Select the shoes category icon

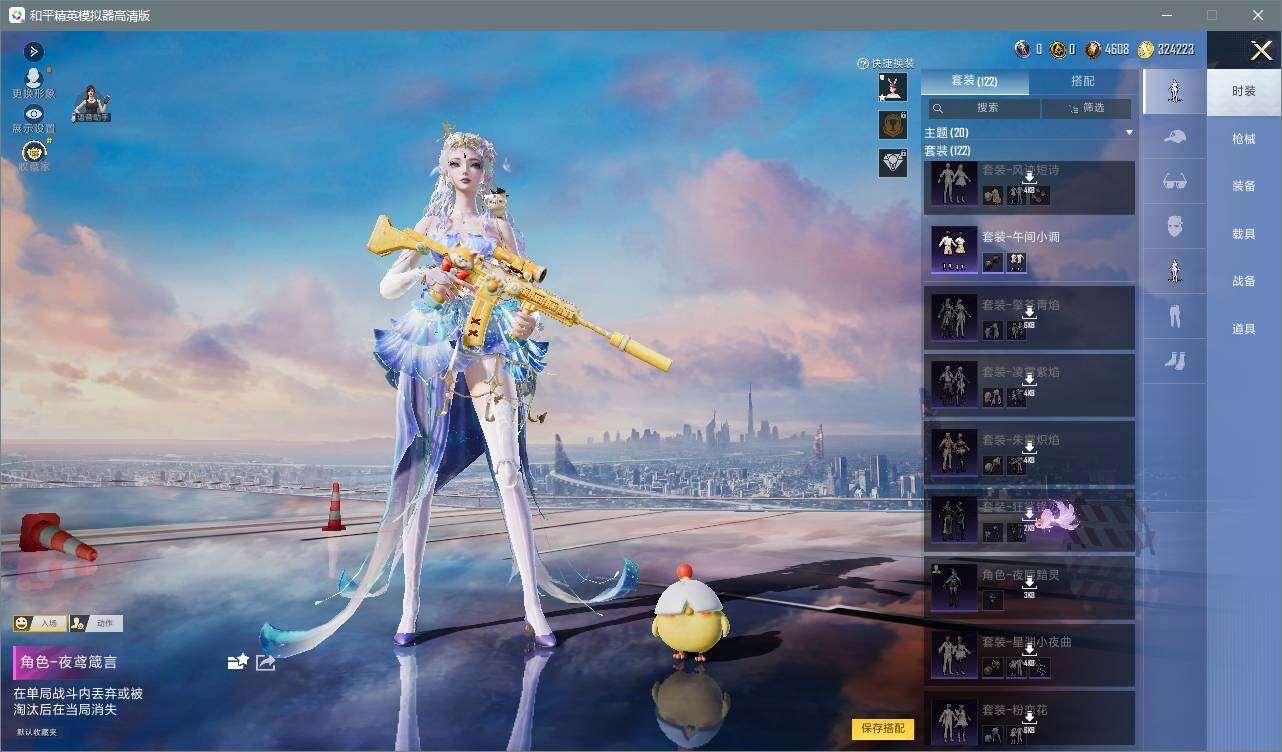tap(1175, 360)
